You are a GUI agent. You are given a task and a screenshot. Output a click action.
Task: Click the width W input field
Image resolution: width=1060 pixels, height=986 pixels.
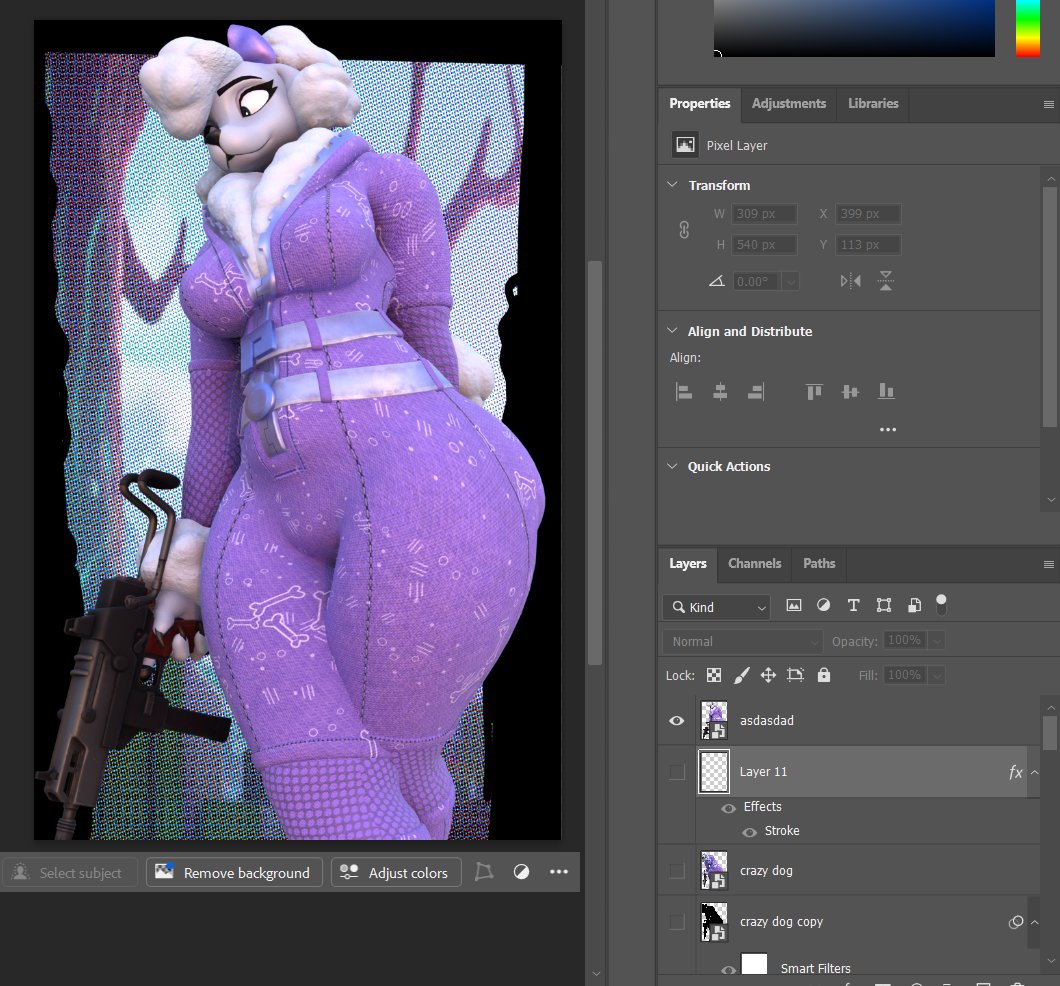pos(764,214)
